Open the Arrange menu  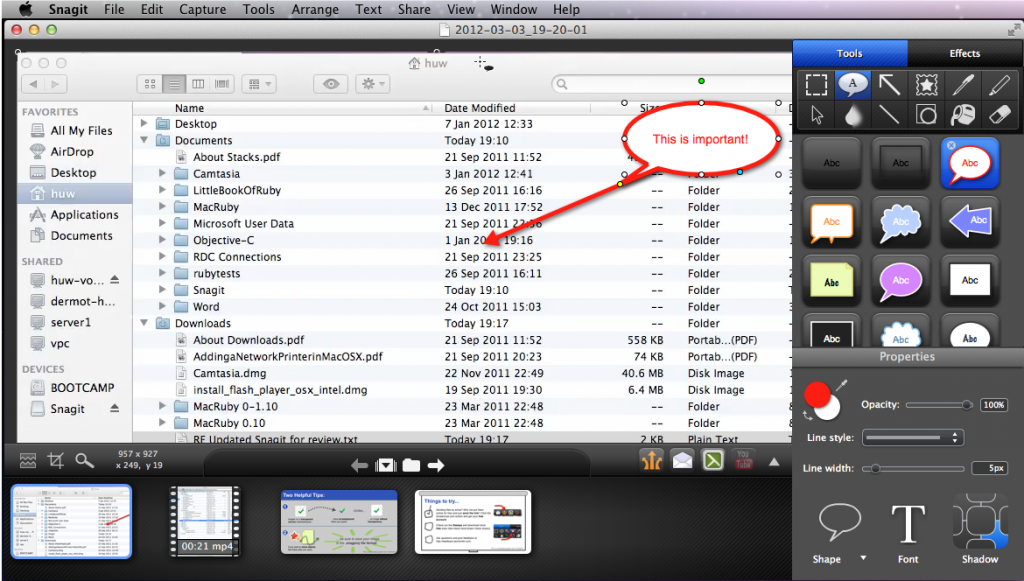(315, 10)
